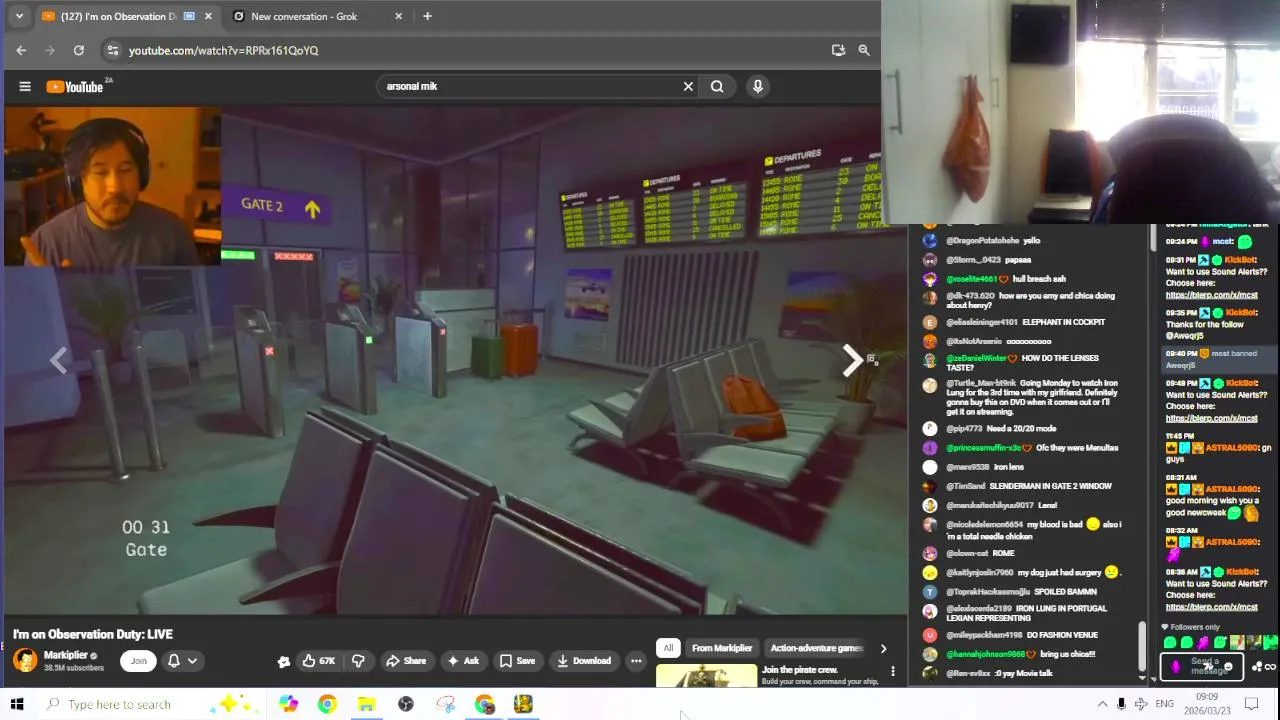1280x720 pixels.
Task: Click the Ask button
Action: [463, 661]
